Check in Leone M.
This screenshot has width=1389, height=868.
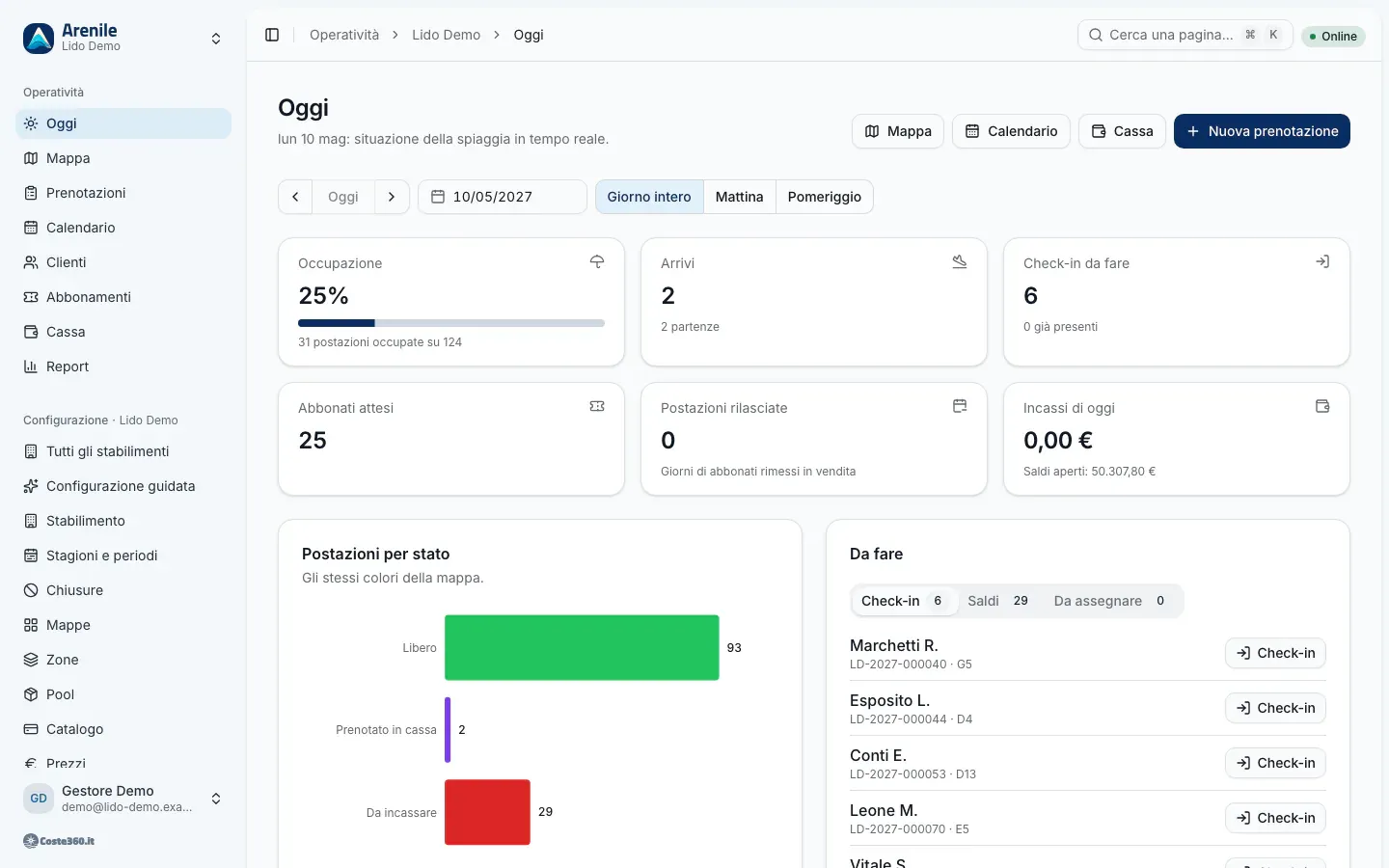(1275, 818)
